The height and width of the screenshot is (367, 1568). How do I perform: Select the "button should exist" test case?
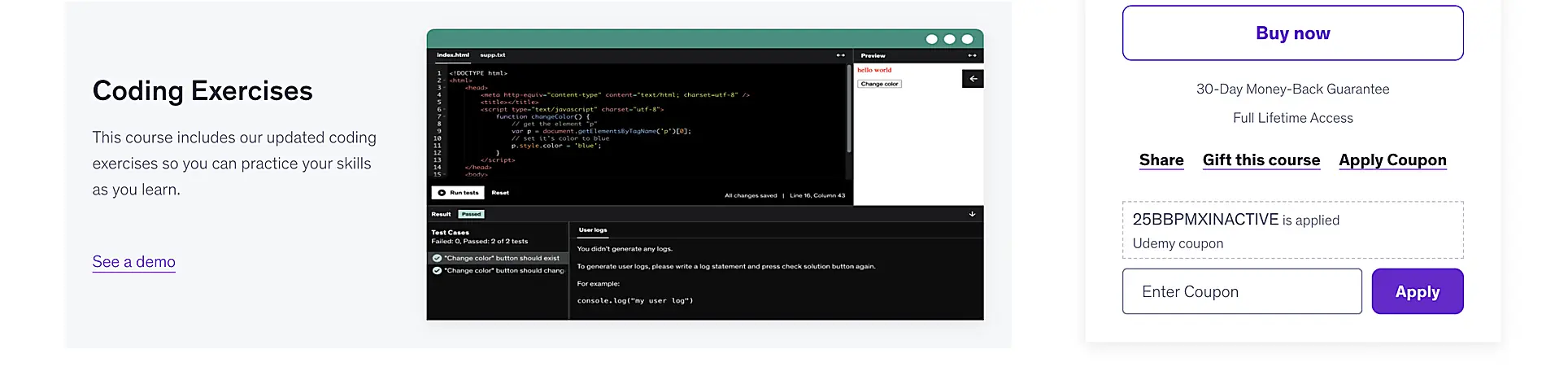click(498, 258)
